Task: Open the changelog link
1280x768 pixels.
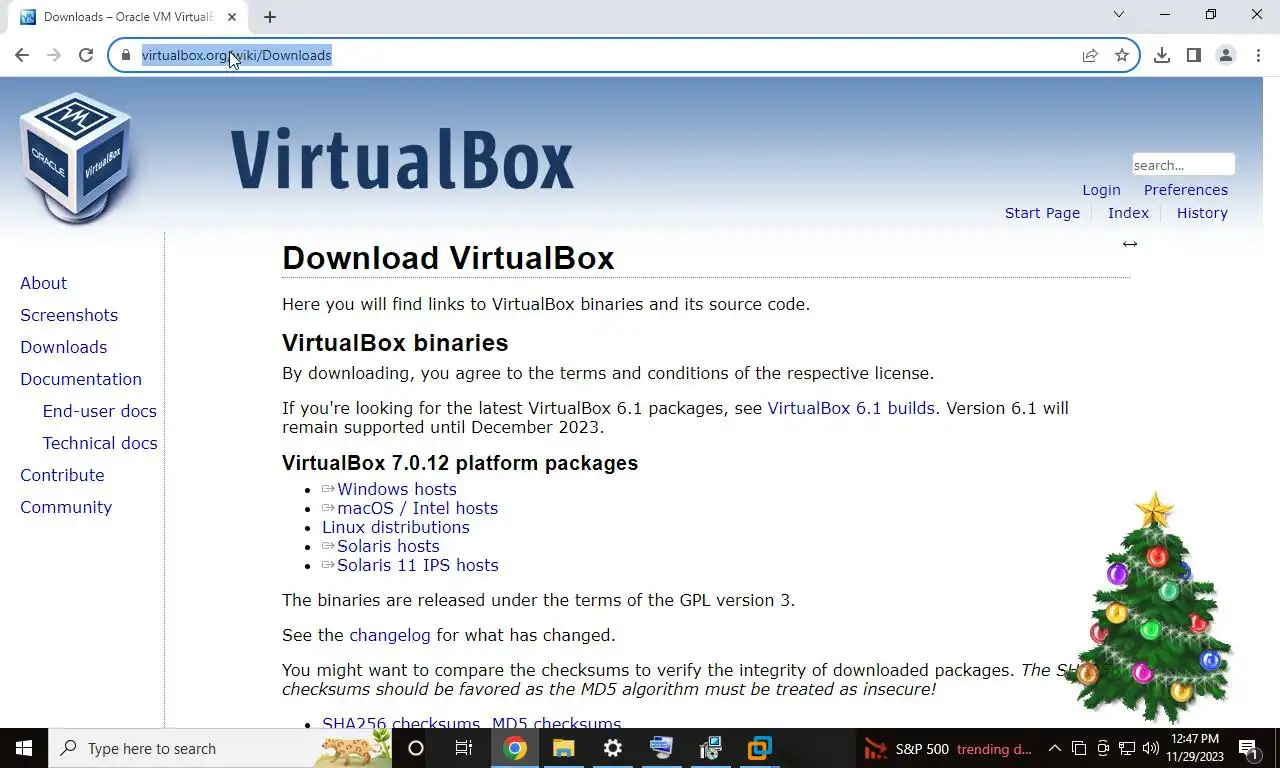Action: click(x=390, y=635)
